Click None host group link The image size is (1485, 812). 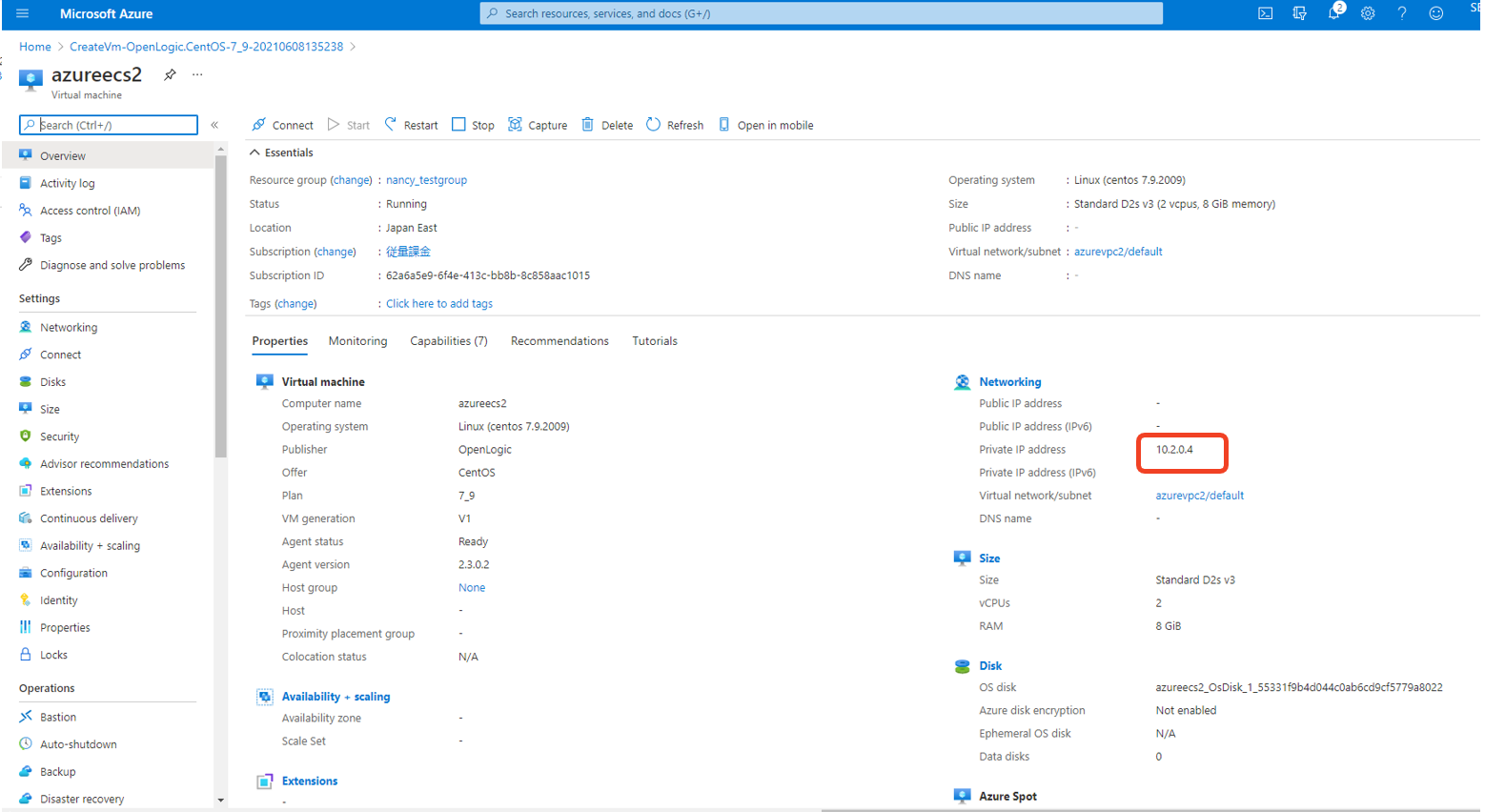coord(472,588)
